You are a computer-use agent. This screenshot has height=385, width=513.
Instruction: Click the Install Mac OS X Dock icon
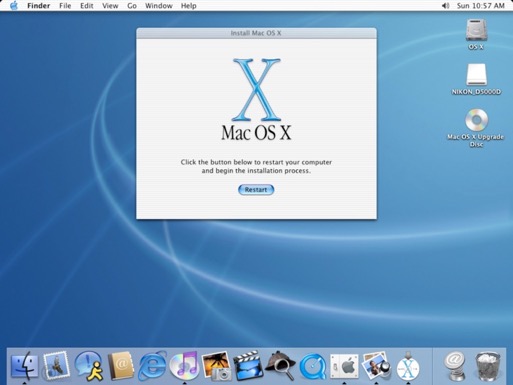point(408,366)
